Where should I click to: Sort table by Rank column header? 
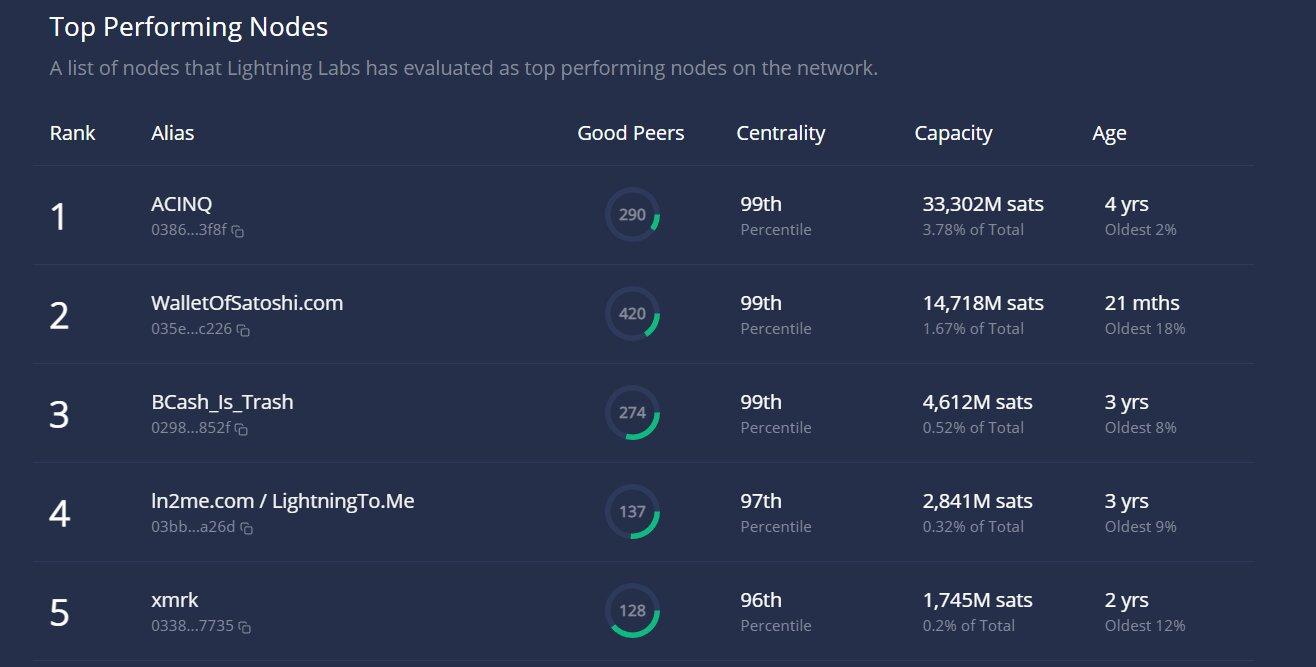pyautogui.click(x=73, y=133)
